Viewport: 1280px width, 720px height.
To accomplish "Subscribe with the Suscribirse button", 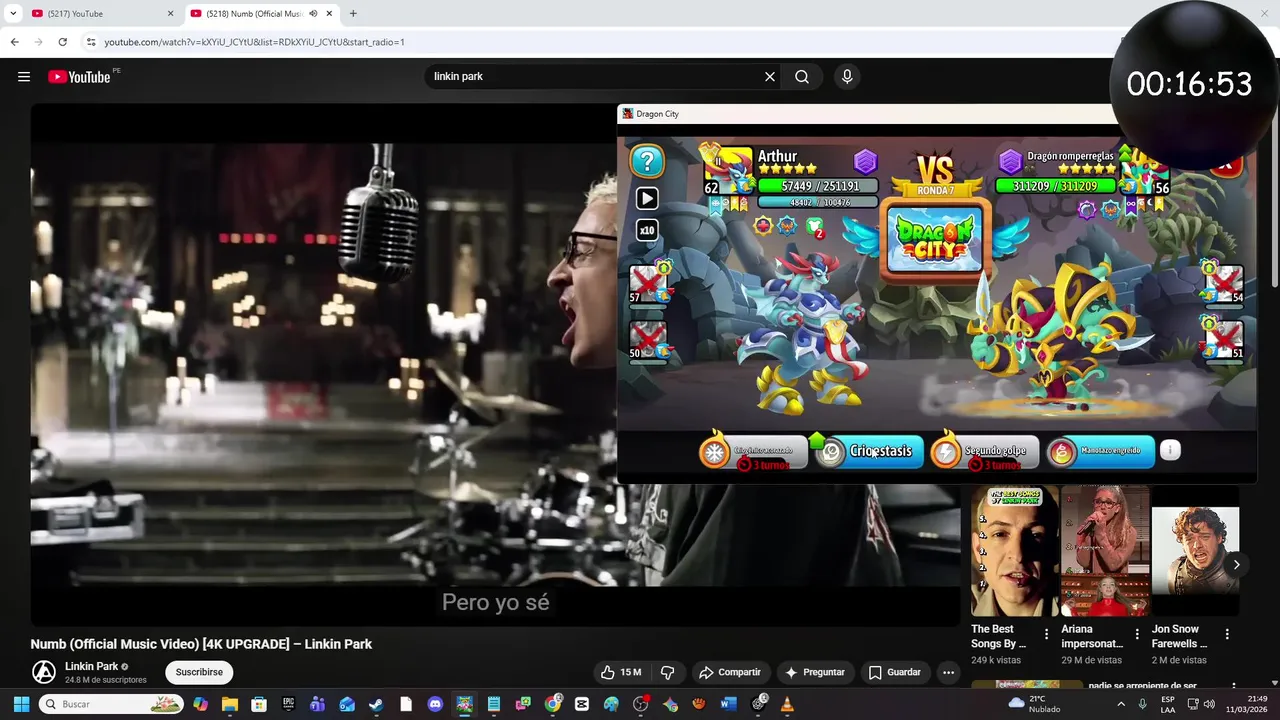I will 199,672.
